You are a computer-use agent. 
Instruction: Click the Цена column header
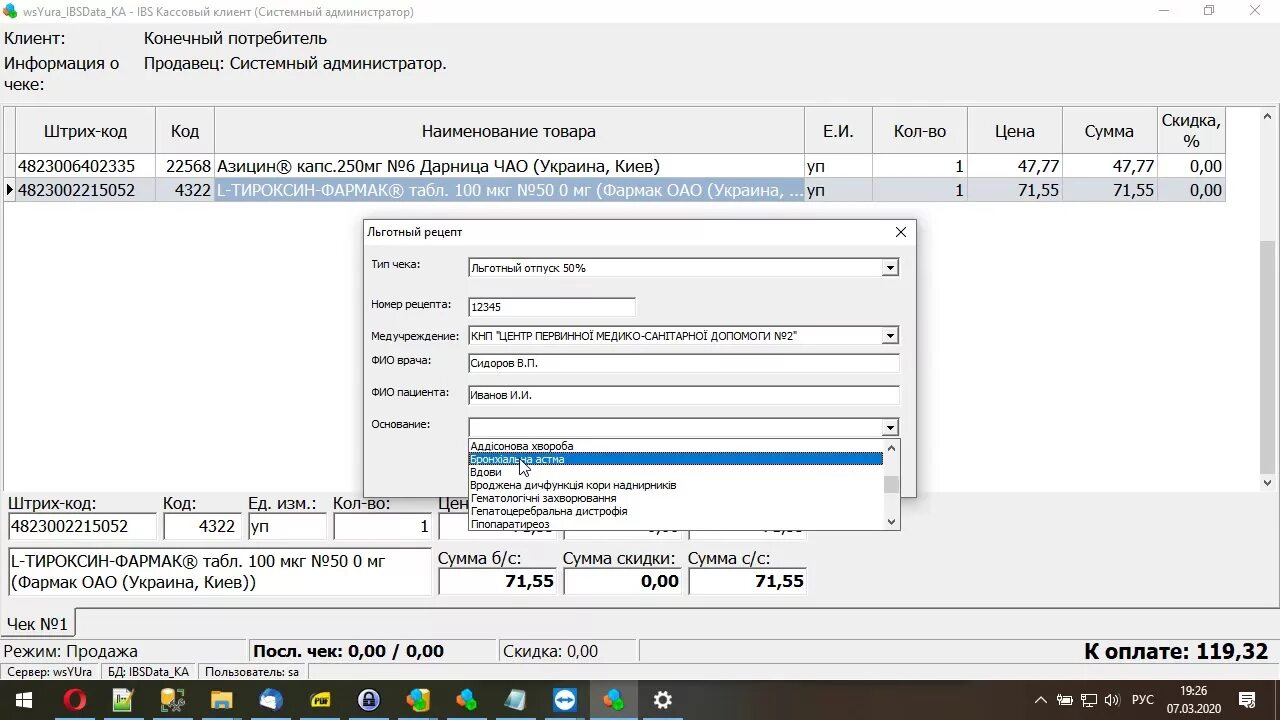[1015, 131]
